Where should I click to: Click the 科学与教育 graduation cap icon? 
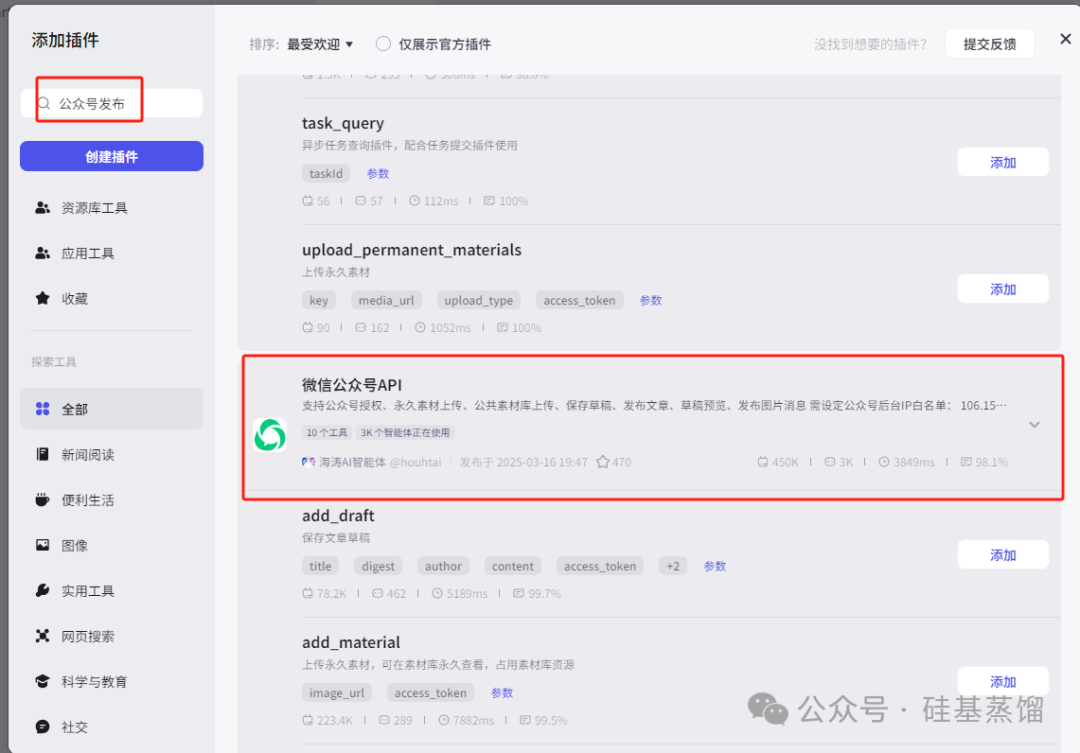point(43,681)
